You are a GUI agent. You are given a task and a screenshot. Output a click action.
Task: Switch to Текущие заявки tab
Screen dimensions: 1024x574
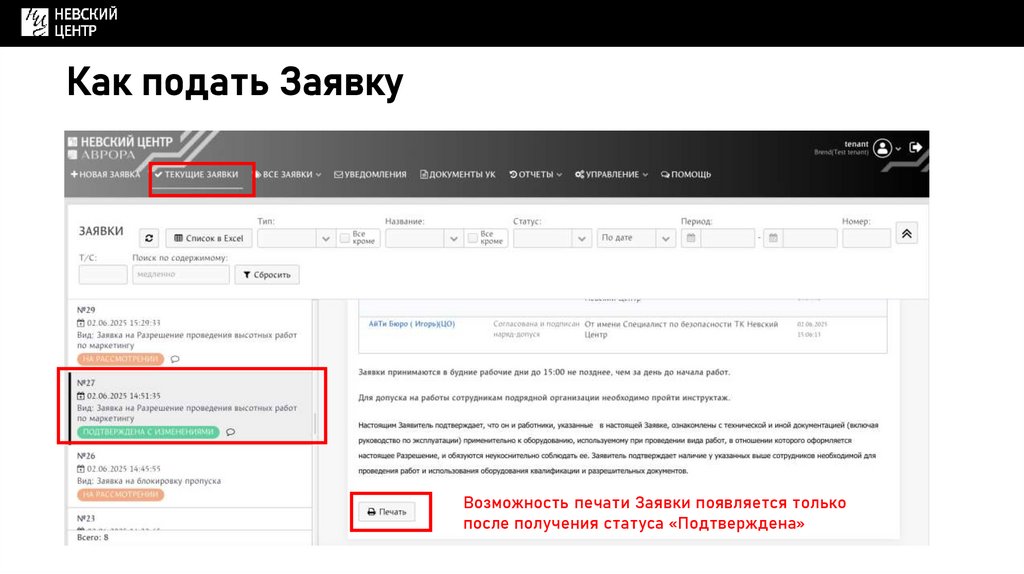tap(197, 174)
